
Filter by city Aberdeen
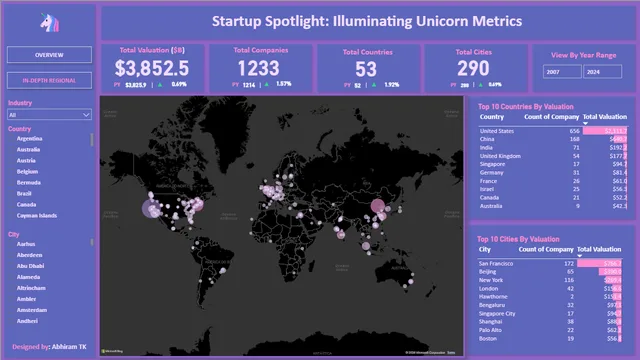point(29,255)
